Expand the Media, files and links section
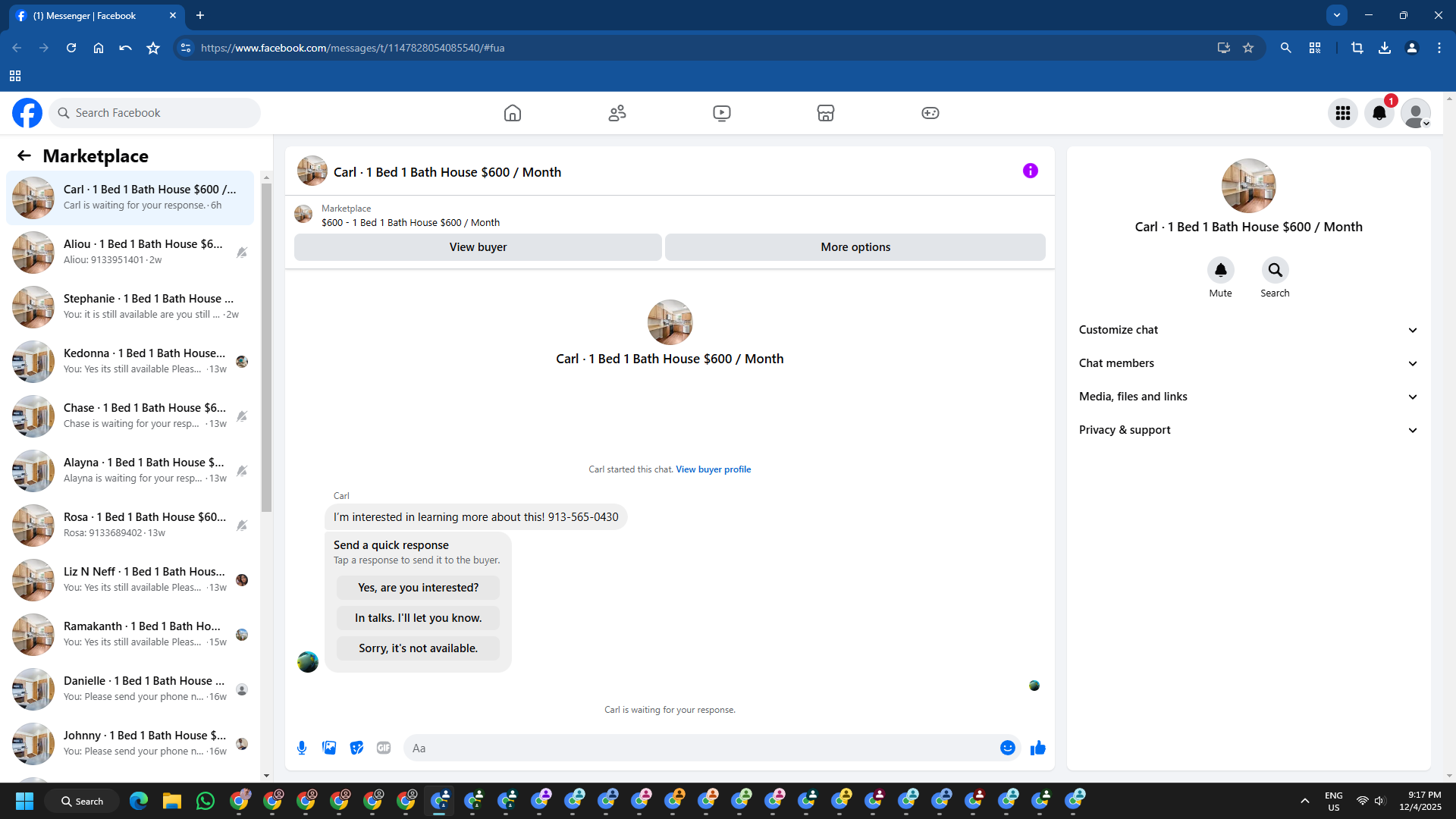The image size is (1456, 819). pyautogui.click(x=1247, y=397)
